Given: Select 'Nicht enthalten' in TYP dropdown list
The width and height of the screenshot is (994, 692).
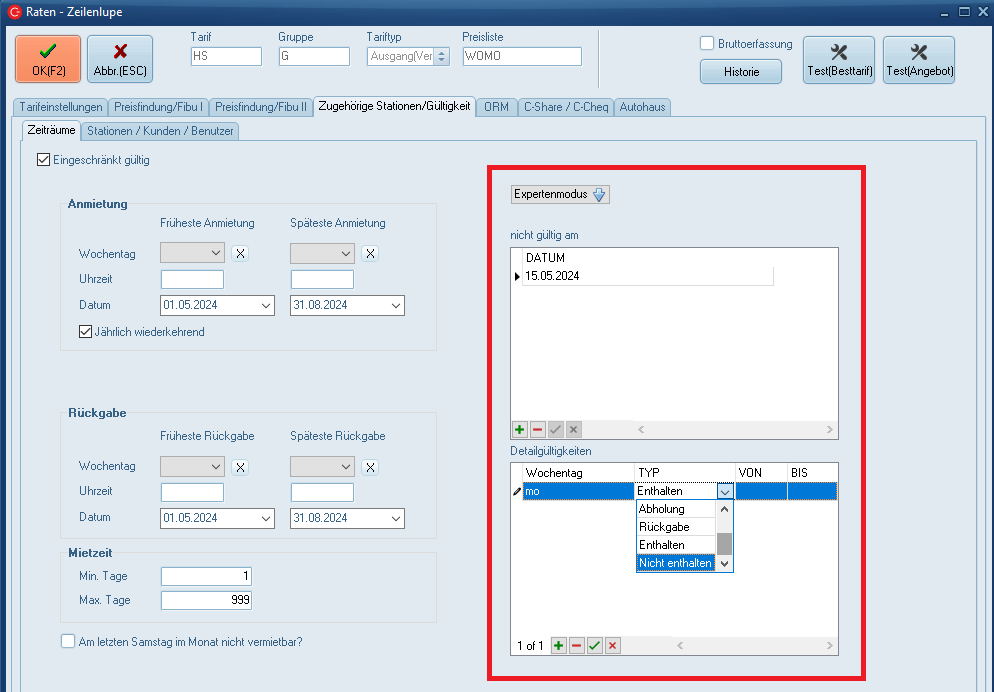Looking at the screenshot, I should [675, 563].
